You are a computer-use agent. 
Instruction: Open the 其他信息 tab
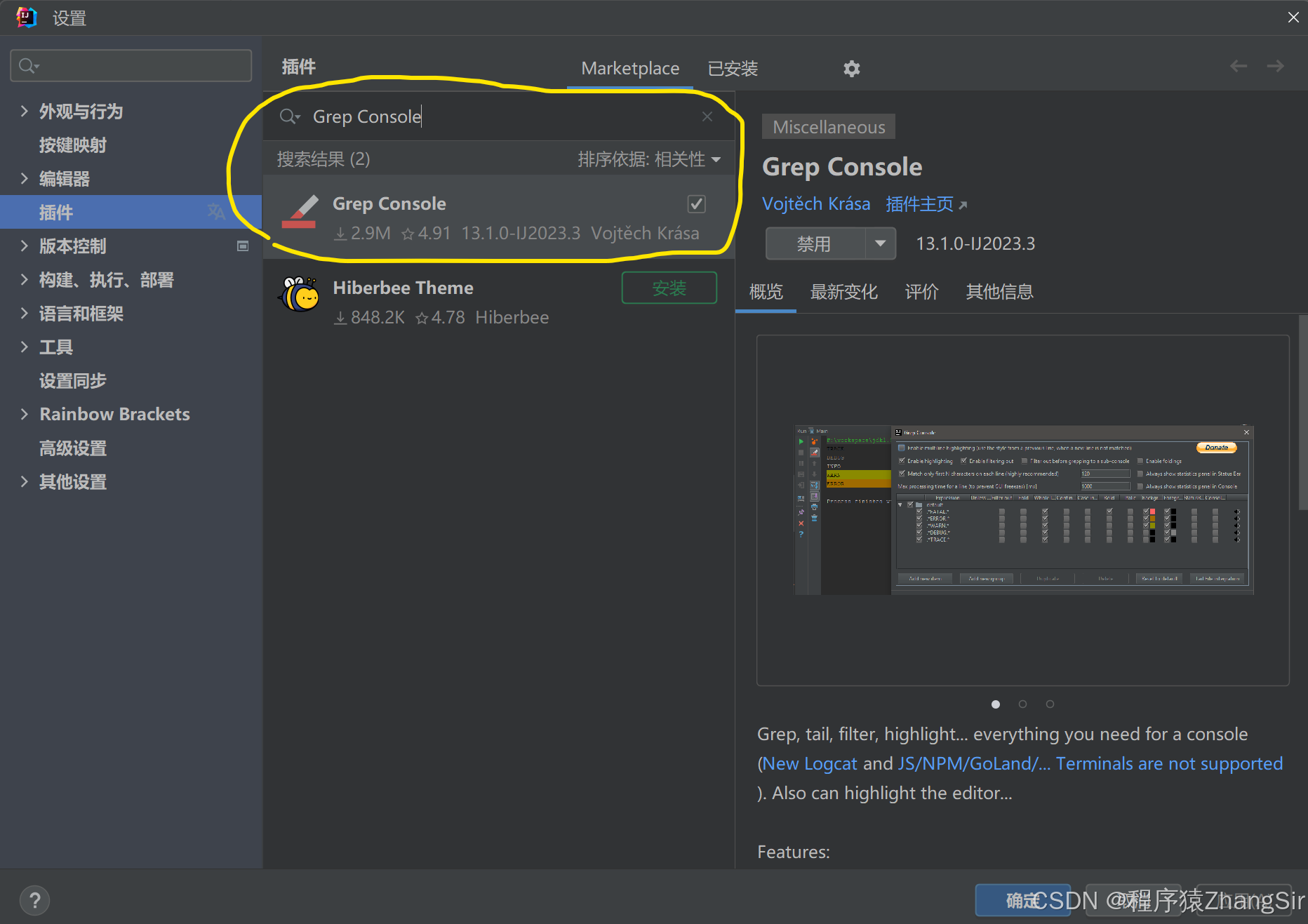pyautogui.click(x=999, y=292)
